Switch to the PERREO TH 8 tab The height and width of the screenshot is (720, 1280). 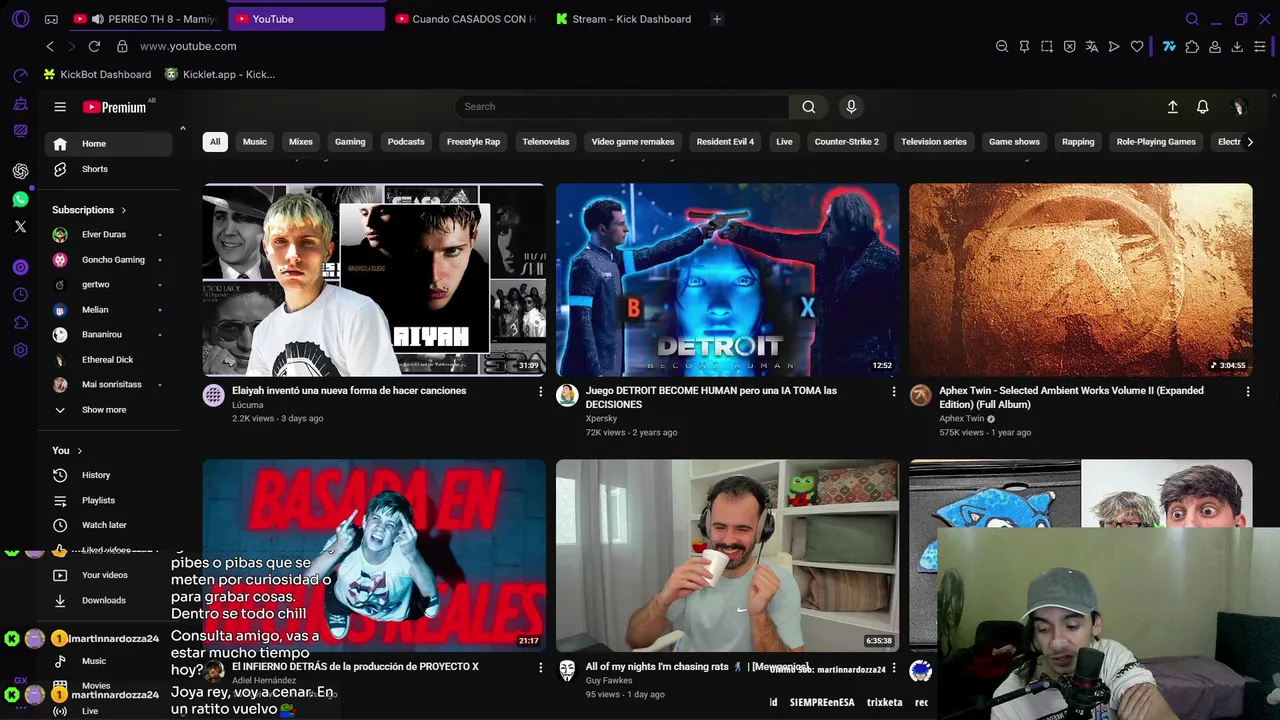coord(147,19)
